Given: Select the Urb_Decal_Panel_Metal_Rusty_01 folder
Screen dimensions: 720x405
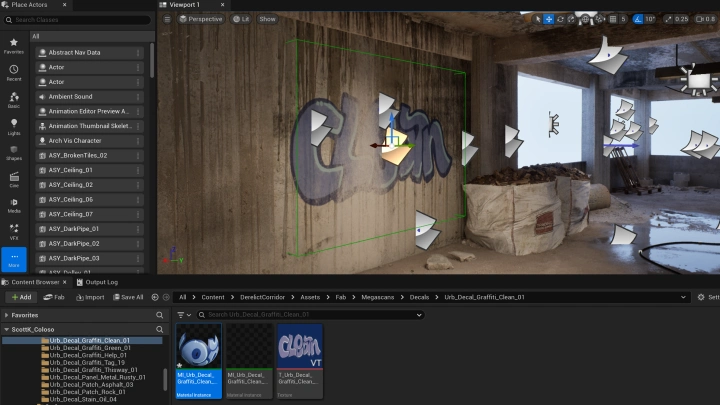Looking at the screenshot, I should coord(93,377).
